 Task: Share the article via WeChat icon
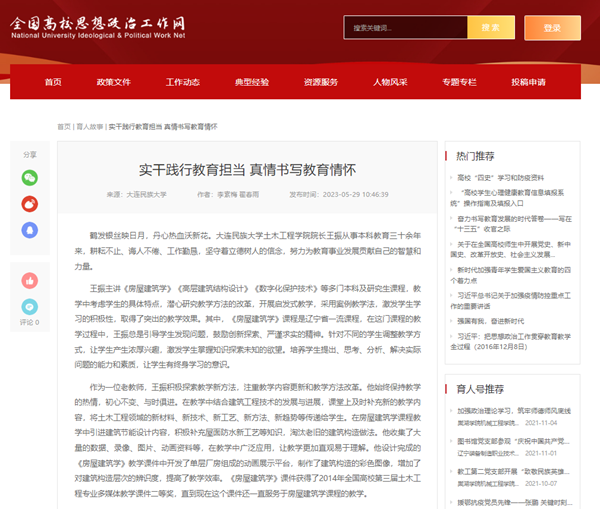coord(29,177)
